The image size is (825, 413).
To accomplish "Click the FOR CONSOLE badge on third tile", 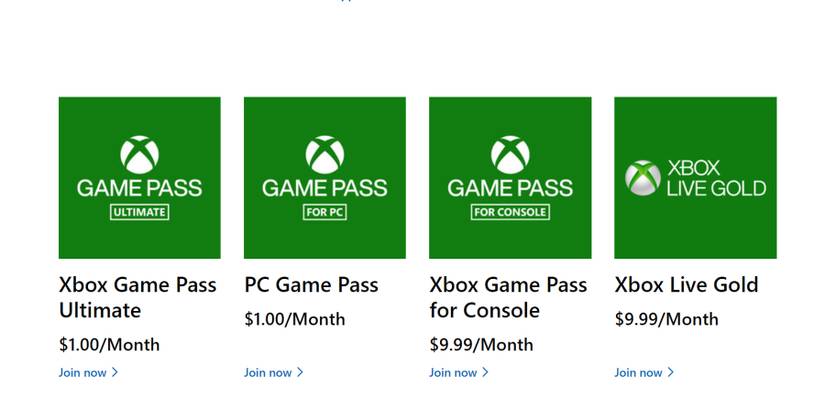I will [x=510, y=212].
